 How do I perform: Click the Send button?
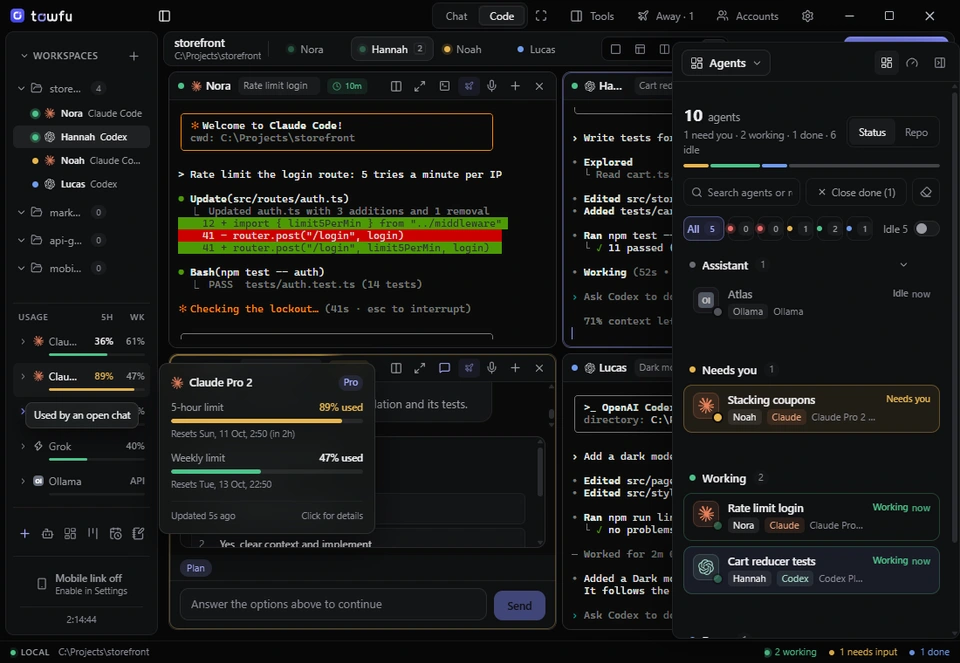(519, 605)
